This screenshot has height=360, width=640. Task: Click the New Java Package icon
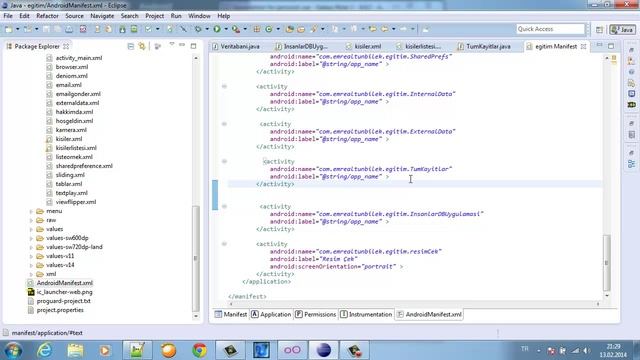257,29
